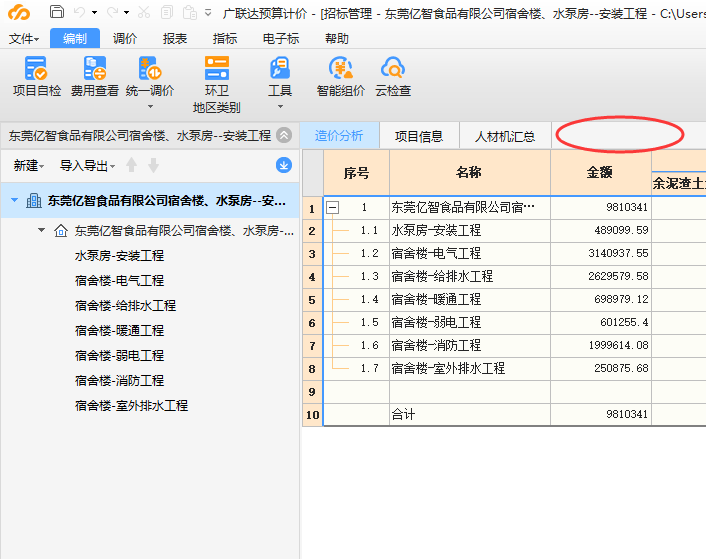The height and width of the screenshot is (559, 706).
Task: Click the 工具 tools icon
Action: coord(280,68)
